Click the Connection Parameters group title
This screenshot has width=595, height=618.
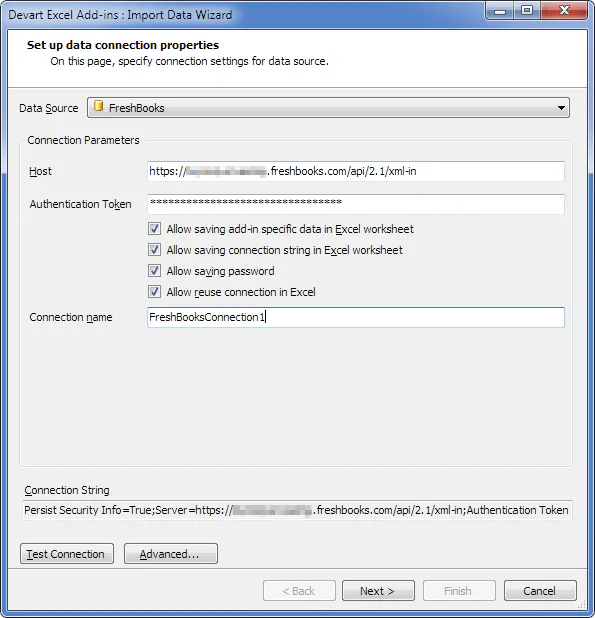[x=83, y=140]
